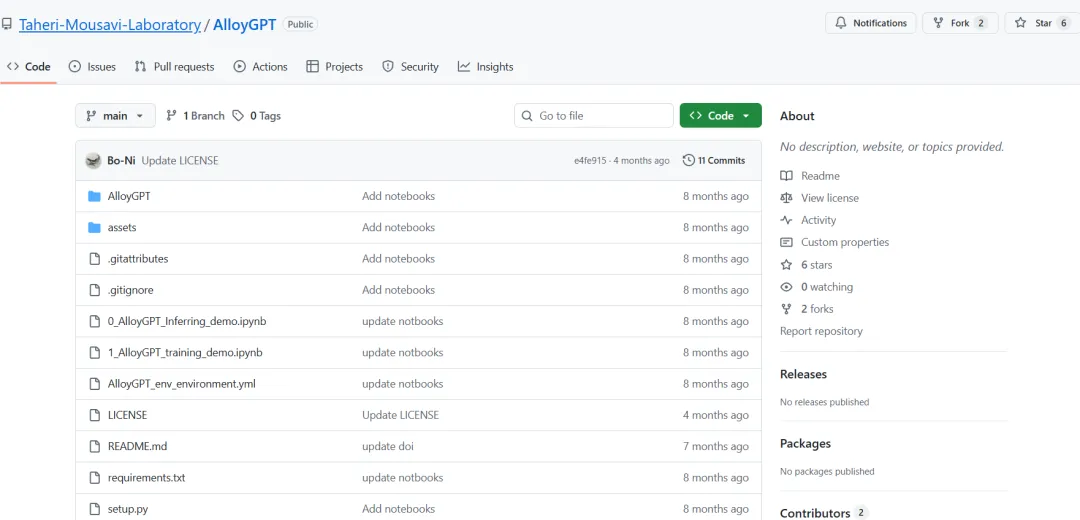
Task: View the 1 Branch link
Action: tap(196, 116)
